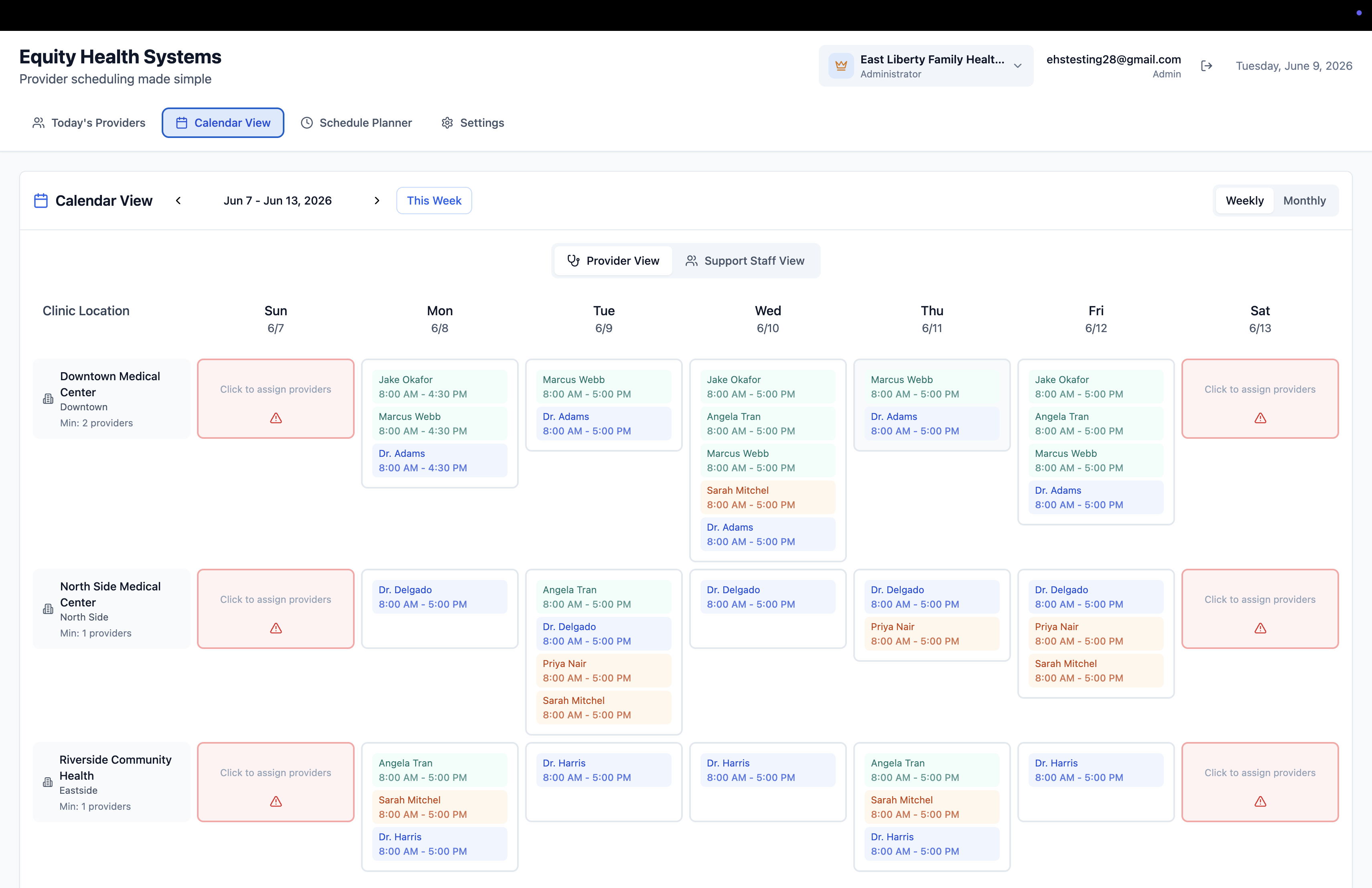Assign providers for Riverside on Sunday 6/7

276,782
